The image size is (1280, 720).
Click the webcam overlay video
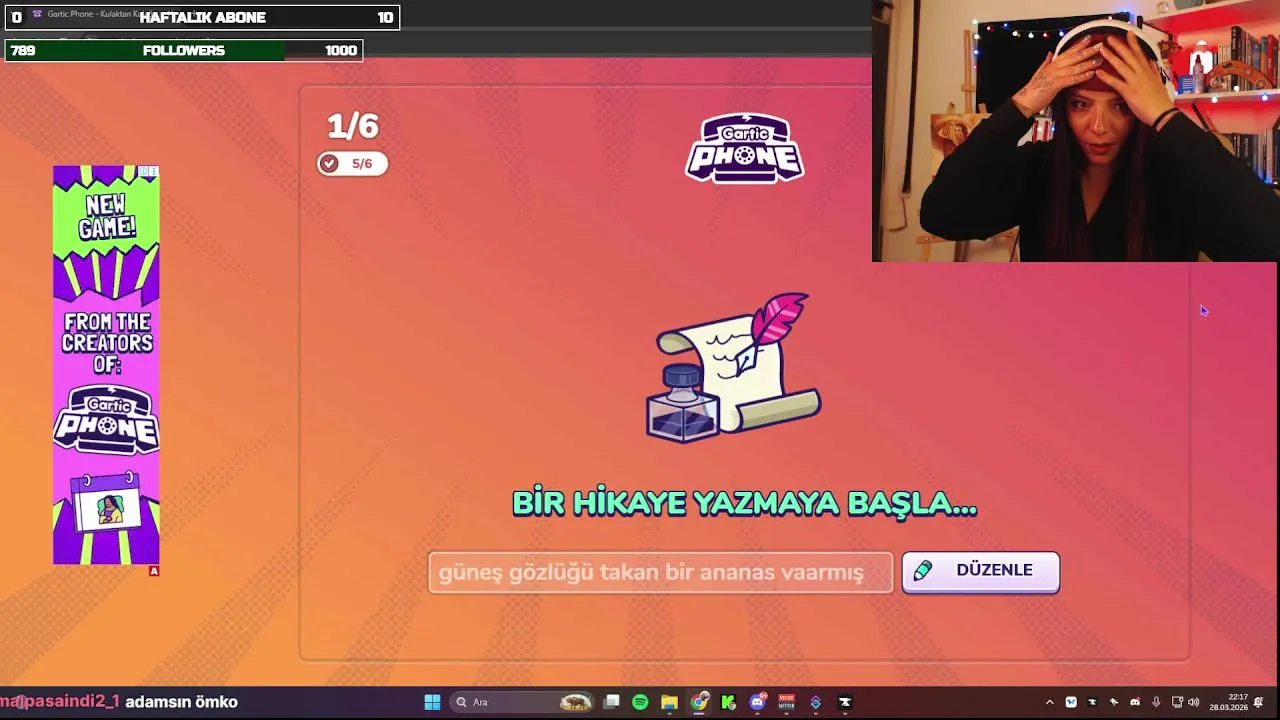pos(1075,131)
